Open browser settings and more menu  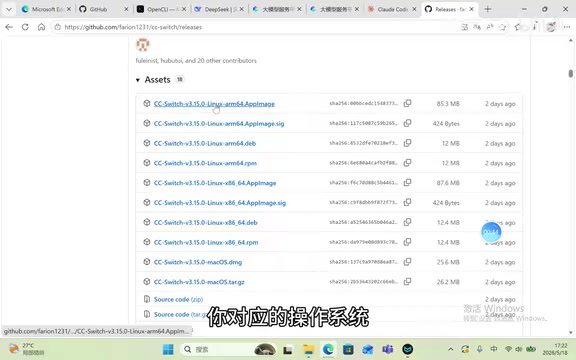click(x=566, y=27)
